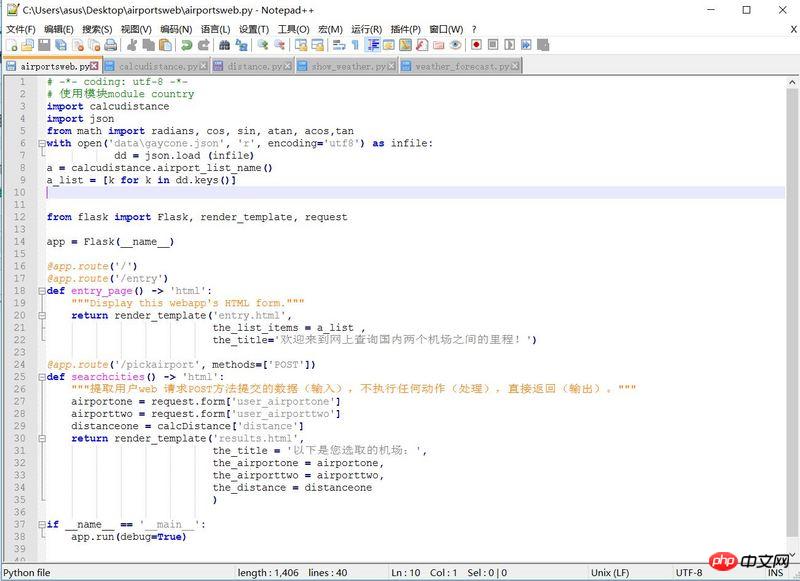The height and width of the screenshot is (581, 800).
Task: Toggle the indent guide toolbar button
Action: 373,45
